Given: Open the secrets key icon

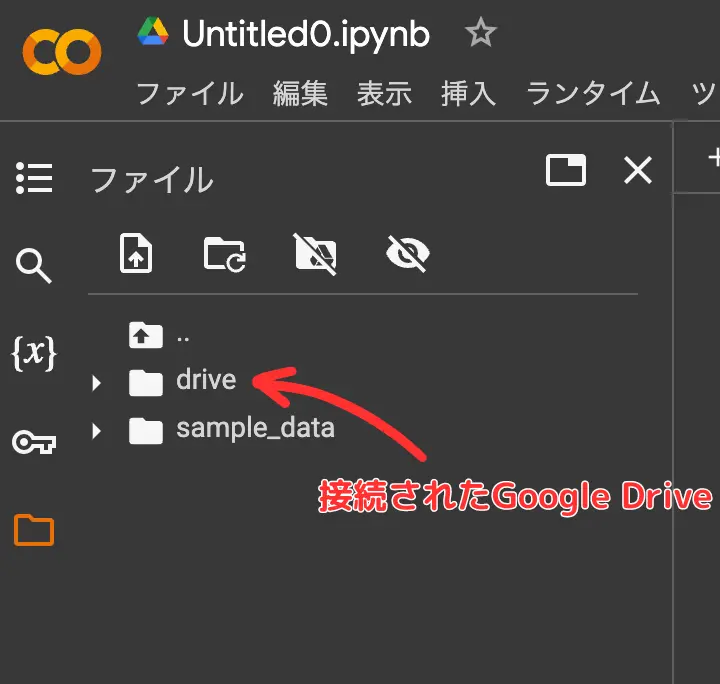Looking at the screenshot, I should coord(34,442).
